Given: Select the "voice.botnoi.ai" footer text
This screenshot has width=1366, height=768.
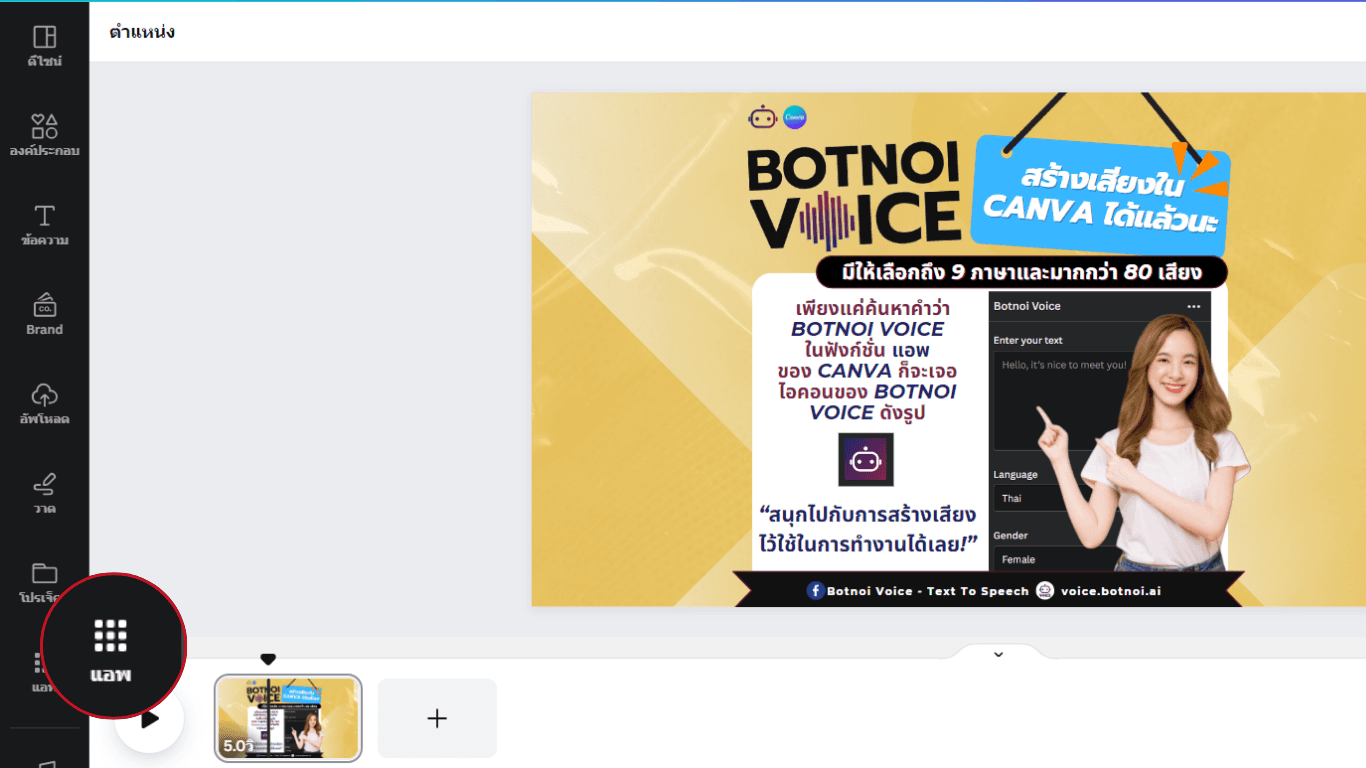Looking at the screenshot, I should [x=1110, y=591].
